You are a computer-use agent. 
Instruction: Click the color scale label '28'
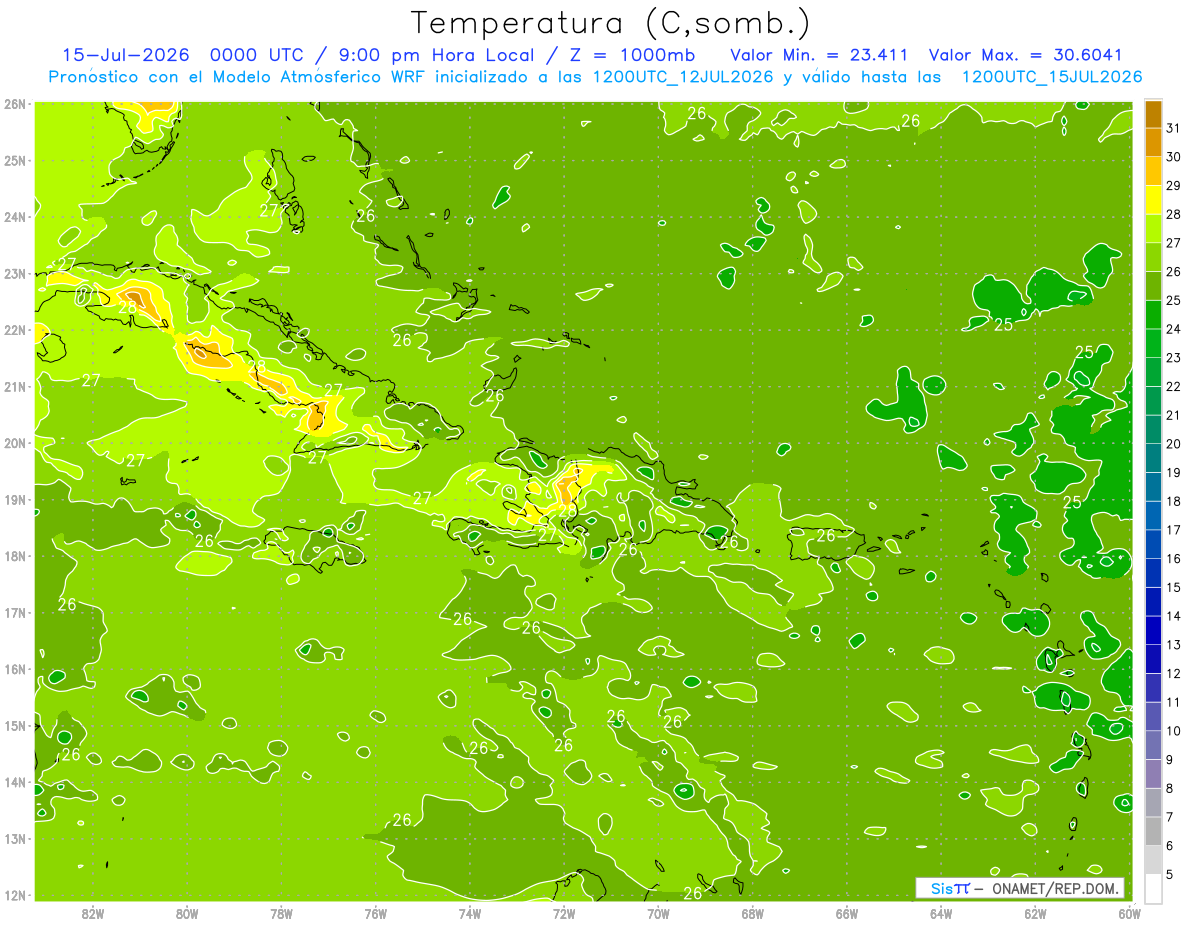click(1174, 214)
